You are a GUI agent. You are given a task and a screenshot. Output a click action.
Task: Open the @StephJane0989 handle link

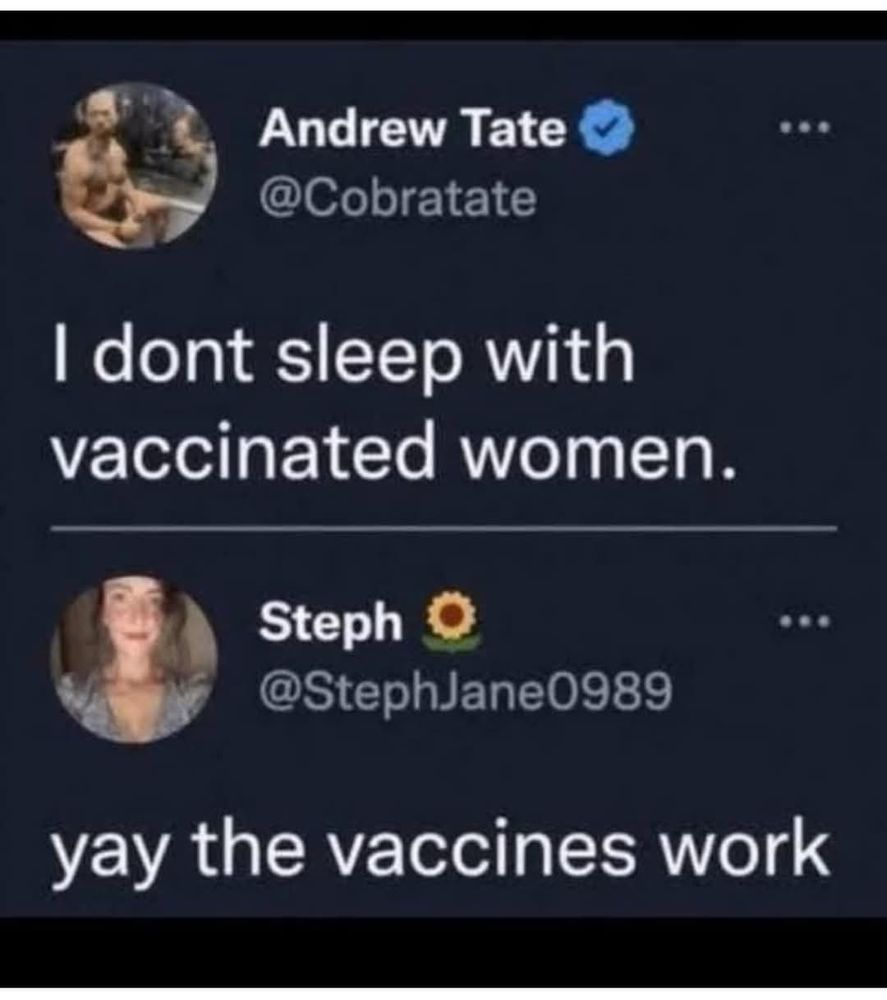click(465, 691)
